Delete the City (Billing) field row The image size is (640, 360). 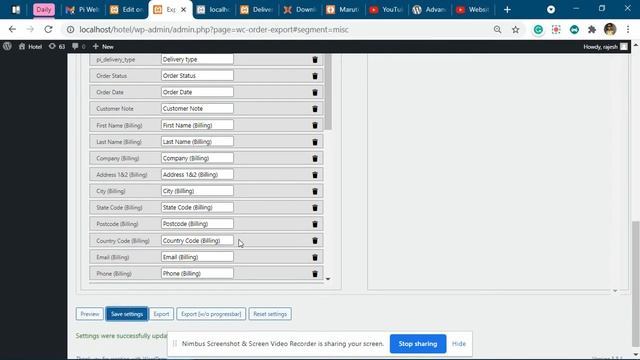(315, 191)
